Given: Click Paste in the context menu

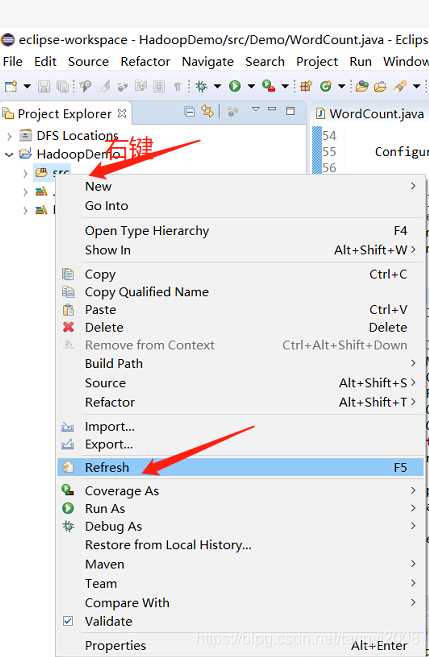Looking at the screenshot, I should tap(240, 310).
